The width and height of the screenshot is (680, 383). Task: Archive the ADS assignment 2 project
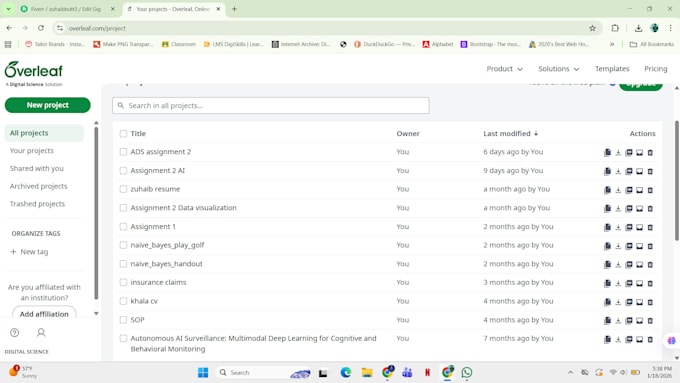(639, 152)
